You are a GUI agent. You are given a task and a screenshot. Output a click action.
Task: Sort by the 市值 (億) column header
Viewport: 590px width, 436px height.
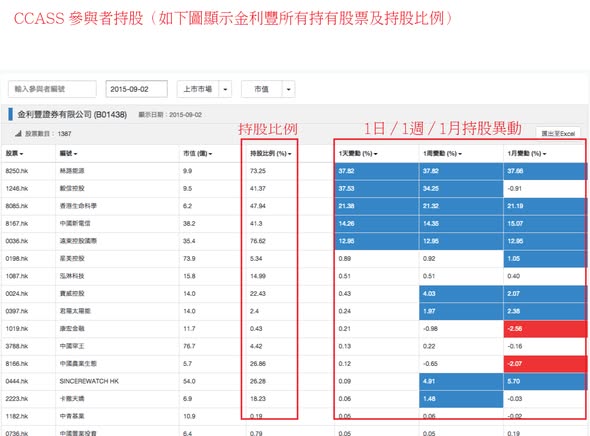point(198,153)
